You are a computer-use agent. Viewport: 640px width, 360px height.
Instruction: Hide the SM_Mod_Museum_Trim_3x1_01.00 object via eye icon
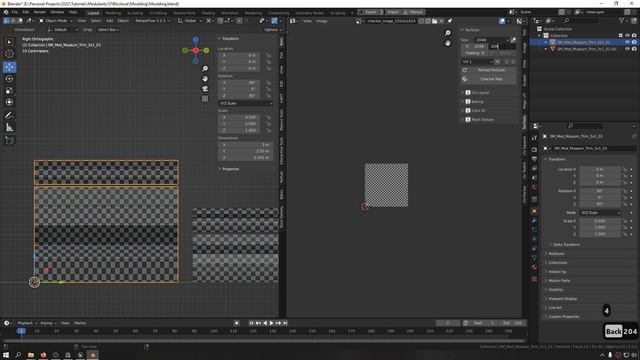click(x=627, y=49)
